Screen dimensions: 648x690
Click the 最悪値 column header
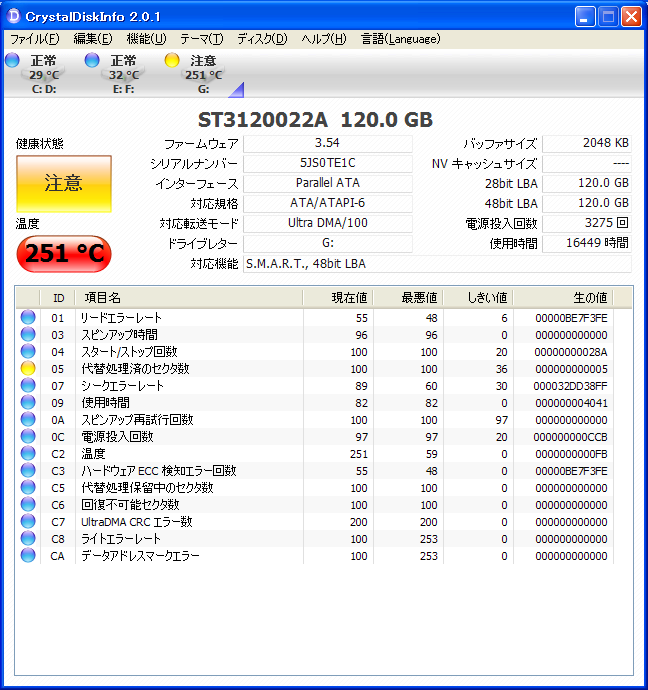(x=408, y=298)
